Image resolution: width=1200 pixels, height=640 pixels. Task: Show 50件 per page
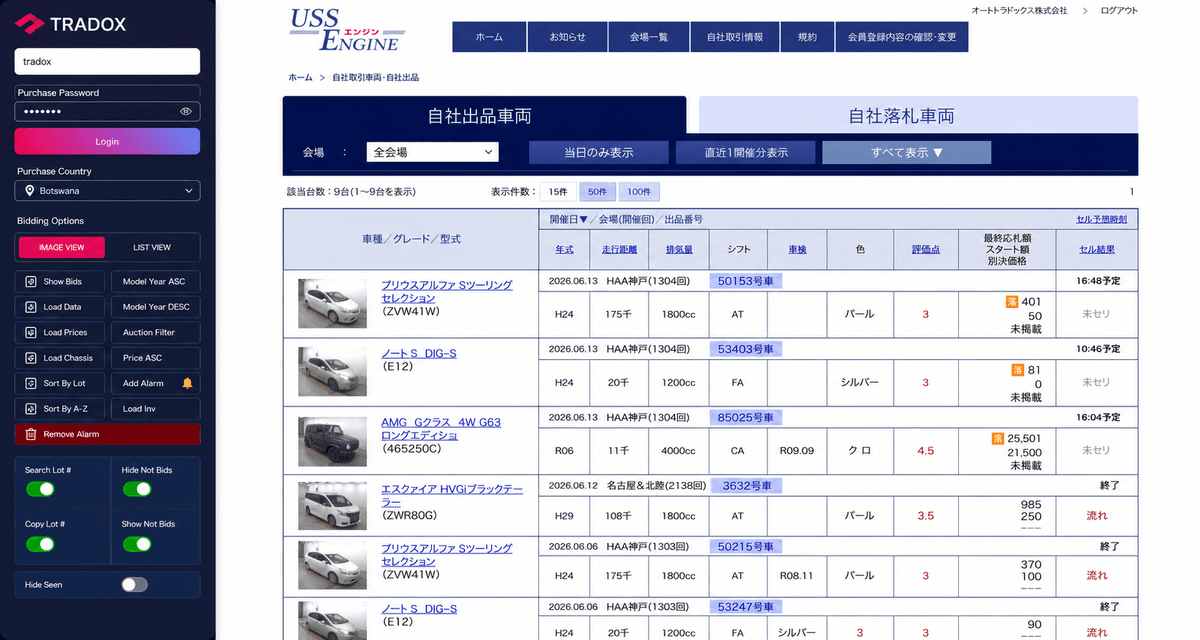[597, 191]
